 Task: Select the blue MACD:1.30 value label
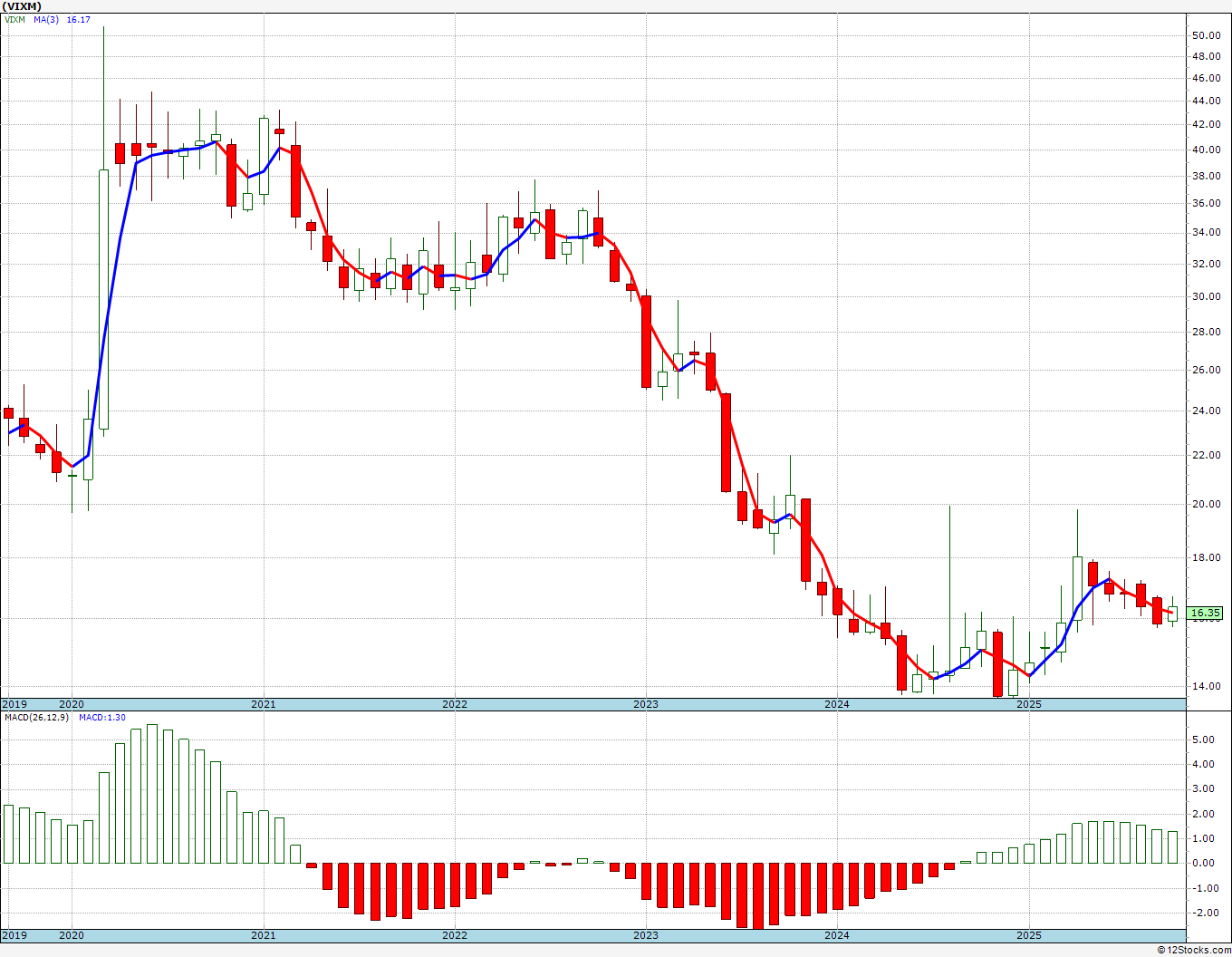tap(101, 718)
